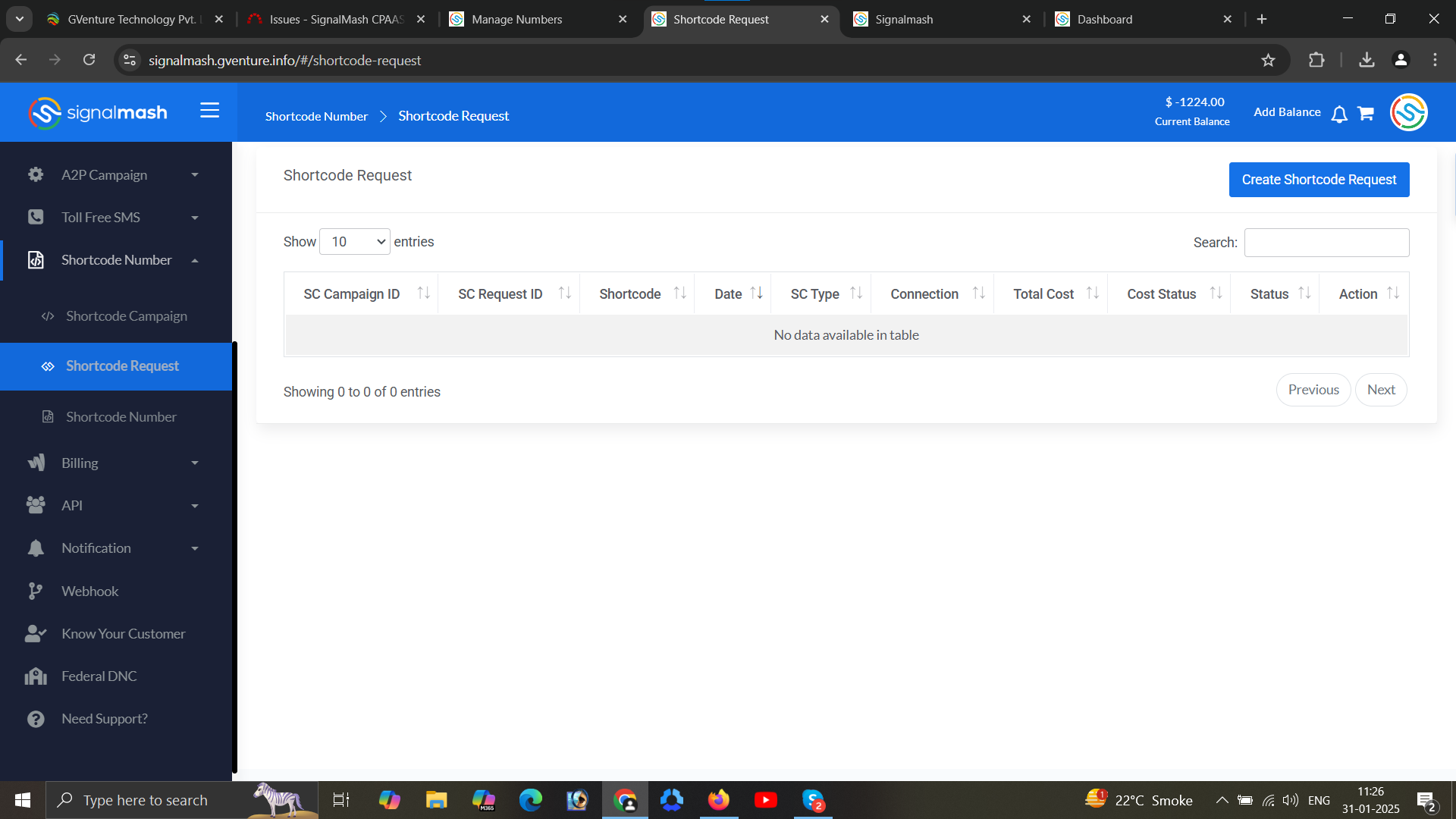Open Shortcode Campaign submenu item
Viewport: 1456px width, 819px height.
click(x=116, y=316)
